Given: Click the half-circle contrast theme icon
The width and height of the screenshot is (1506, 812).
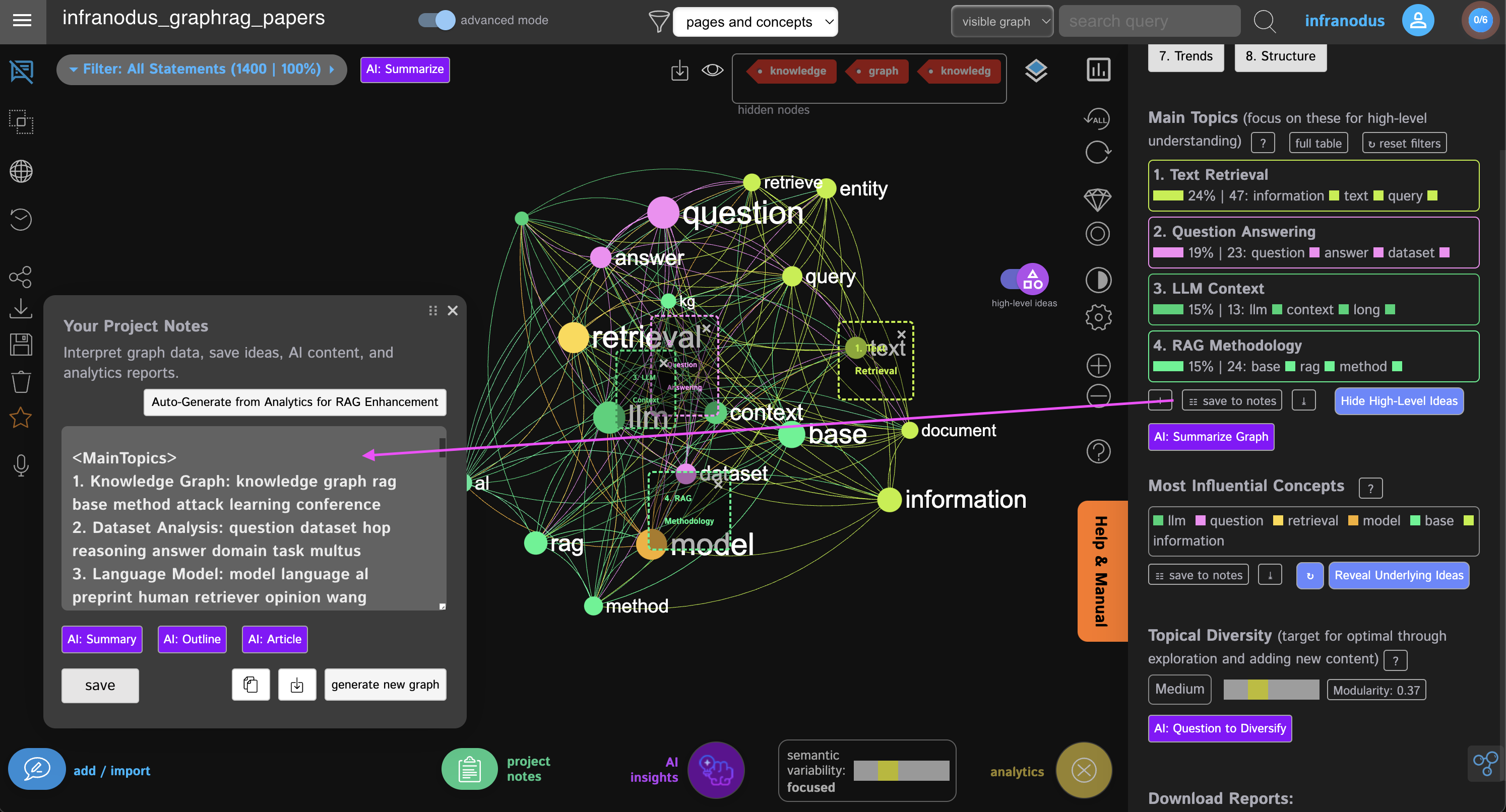Looking at the screenshot, I should tap(1099, 280).
